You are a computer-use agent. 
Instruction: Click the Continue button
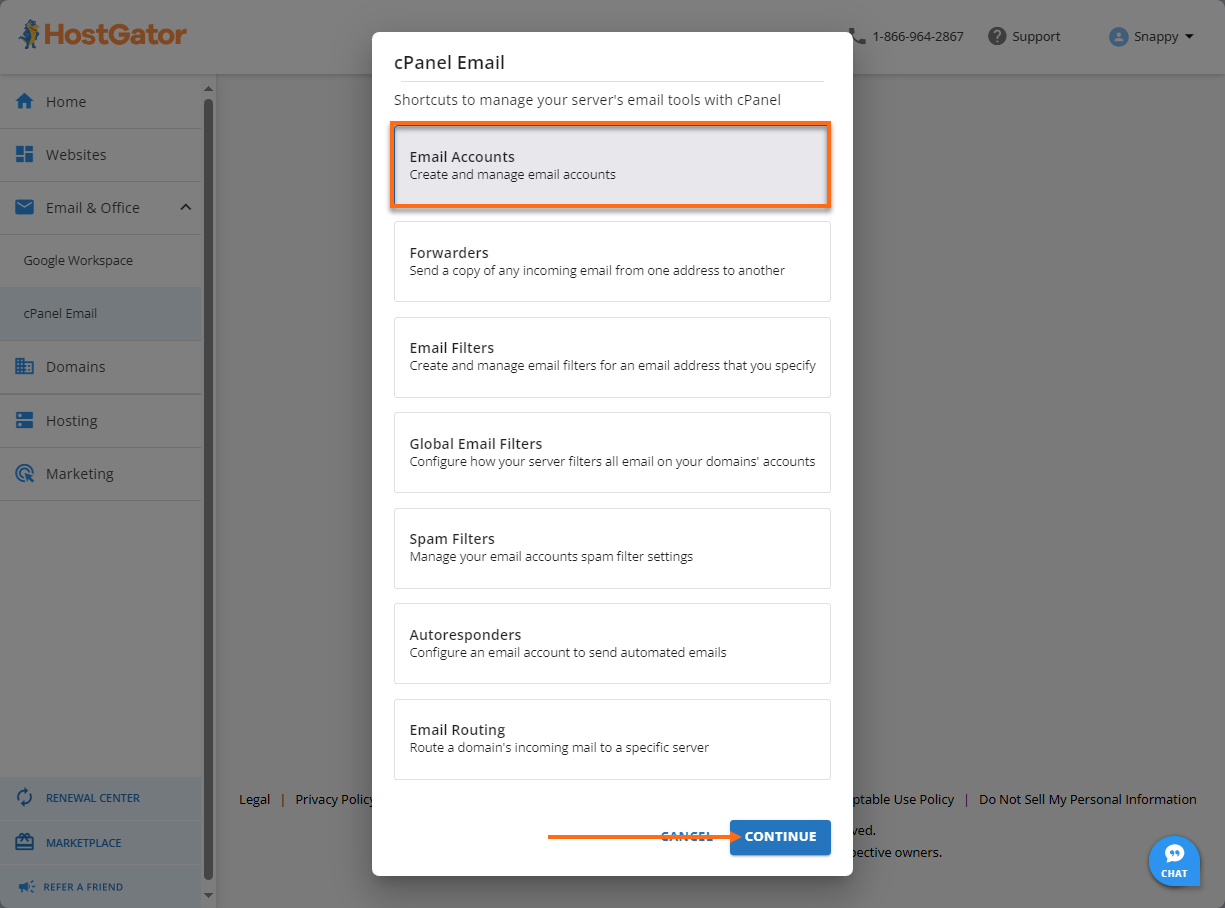780,837
